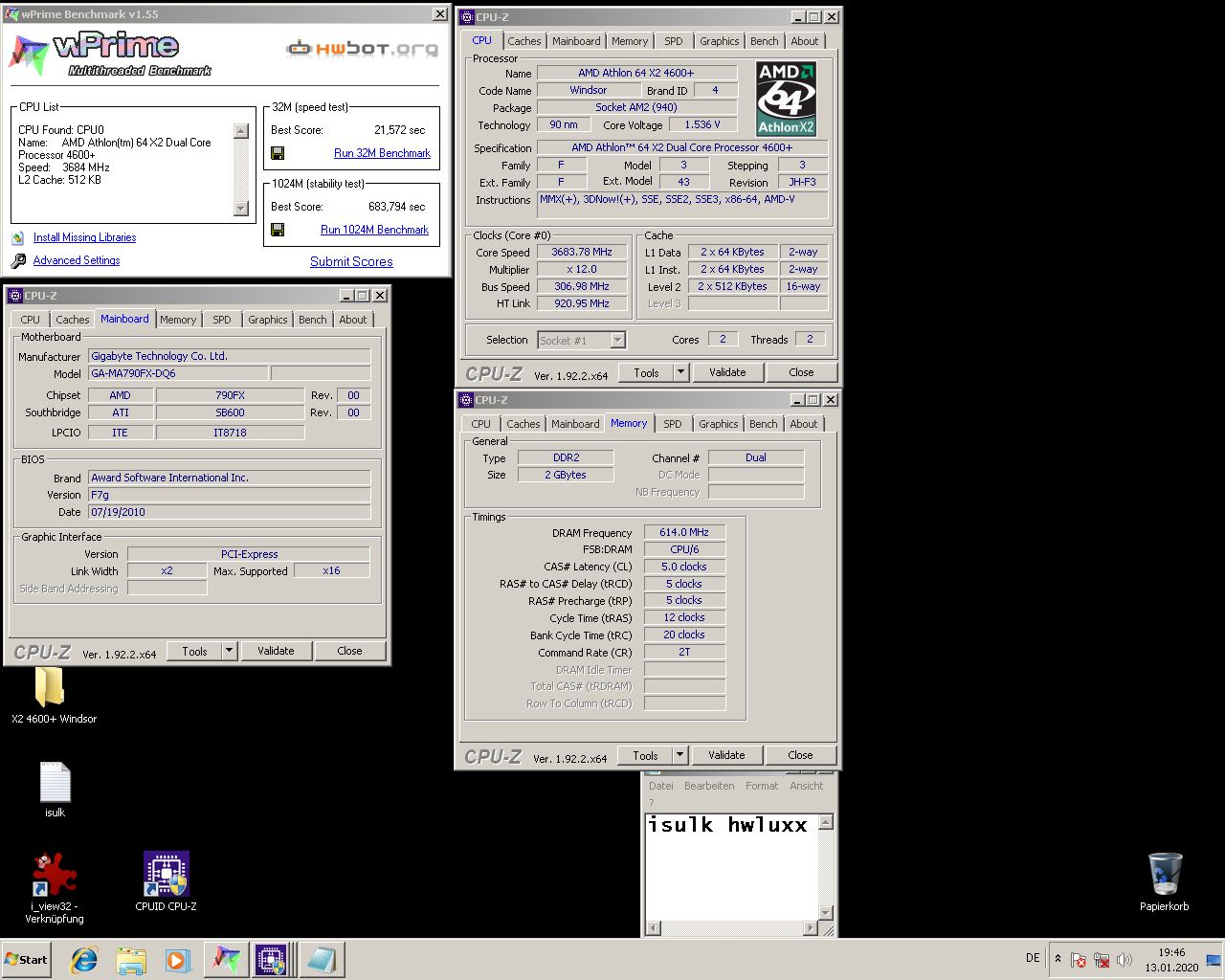1225x980 pixels.
Task: Switch to wPrime via taskbar icon
Action: tap(226, 960)
